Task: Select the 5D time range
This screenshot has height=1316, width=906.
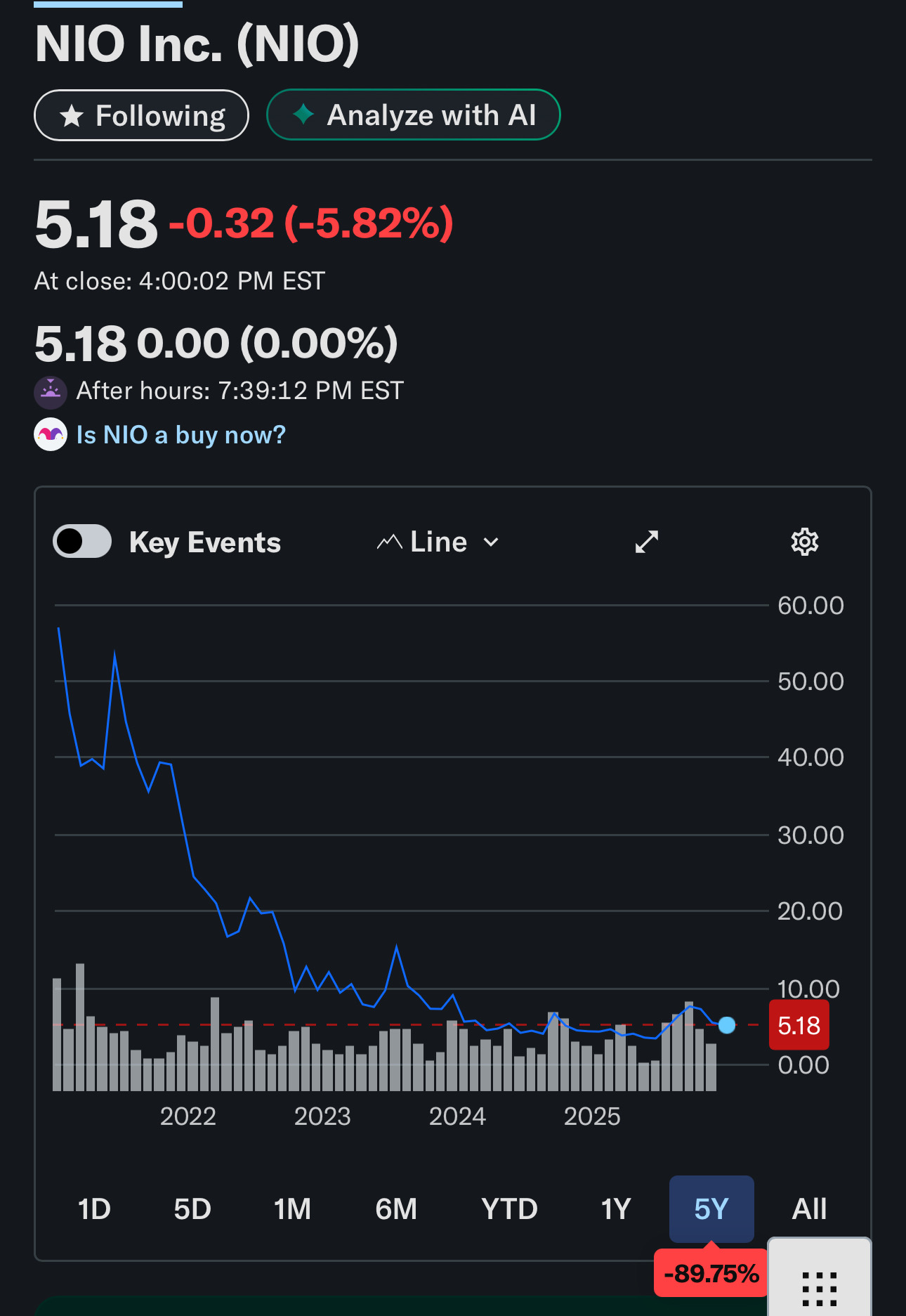Action: (x=192, y=1209)
